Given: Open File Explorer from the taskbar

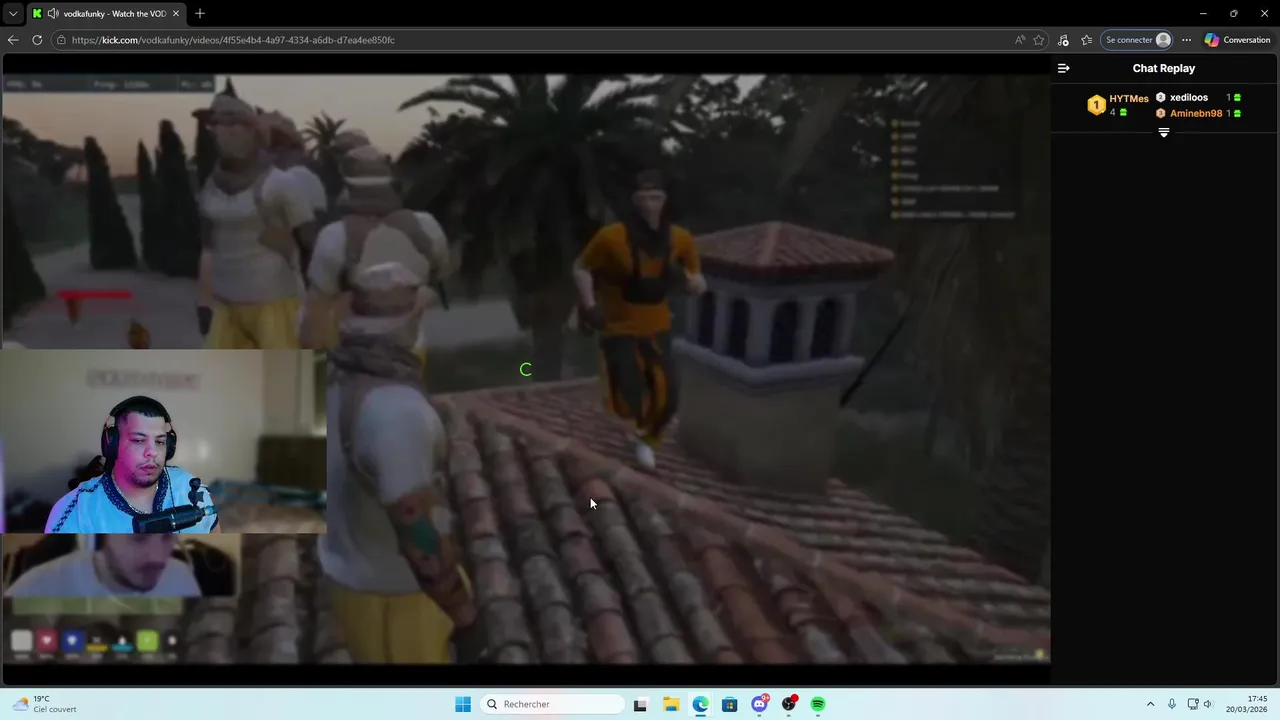Looking at the screenshot, I should click(671, 704).
